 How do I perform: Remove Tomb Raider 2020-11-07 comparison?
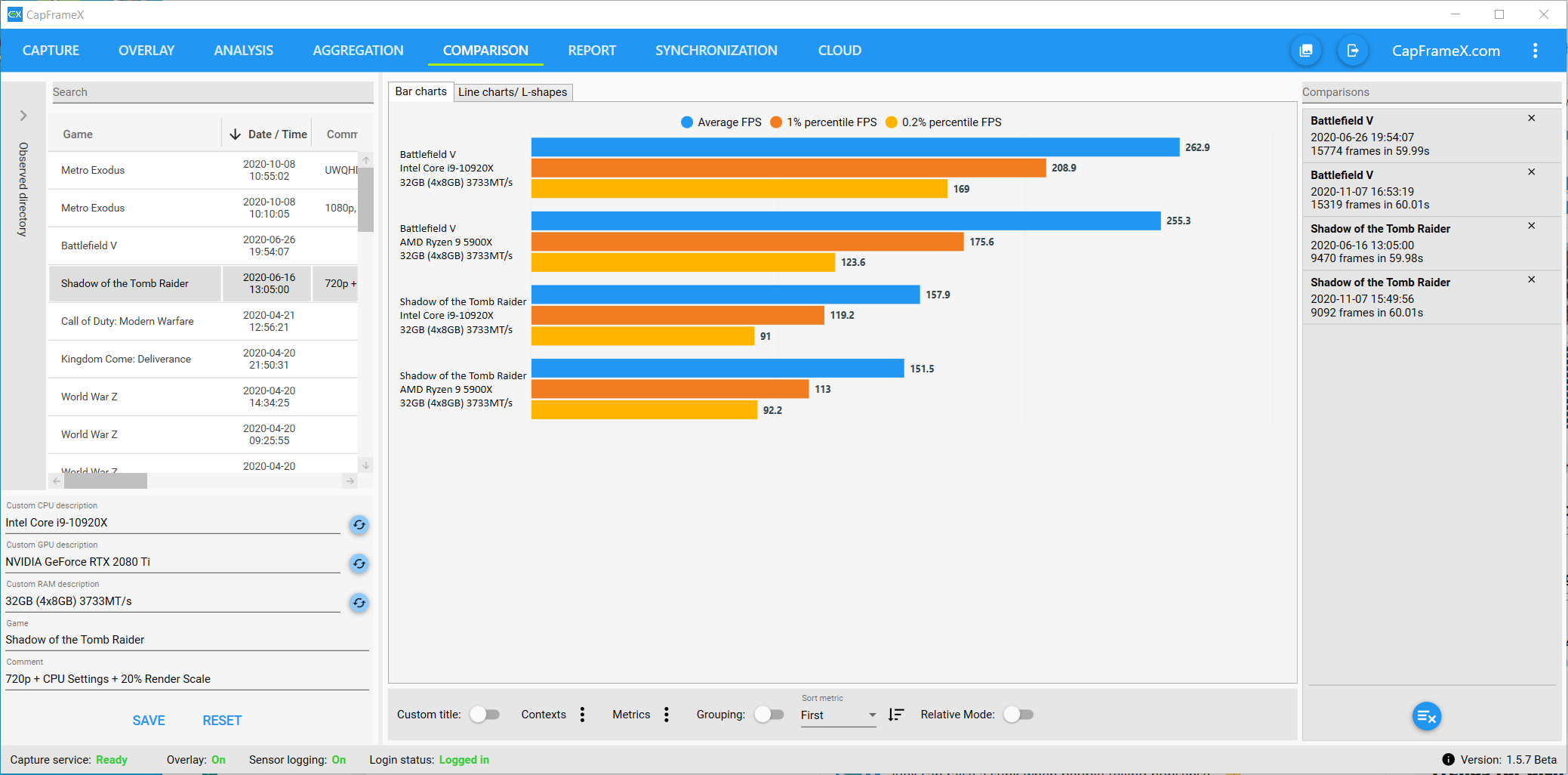tap(1532, 279)
